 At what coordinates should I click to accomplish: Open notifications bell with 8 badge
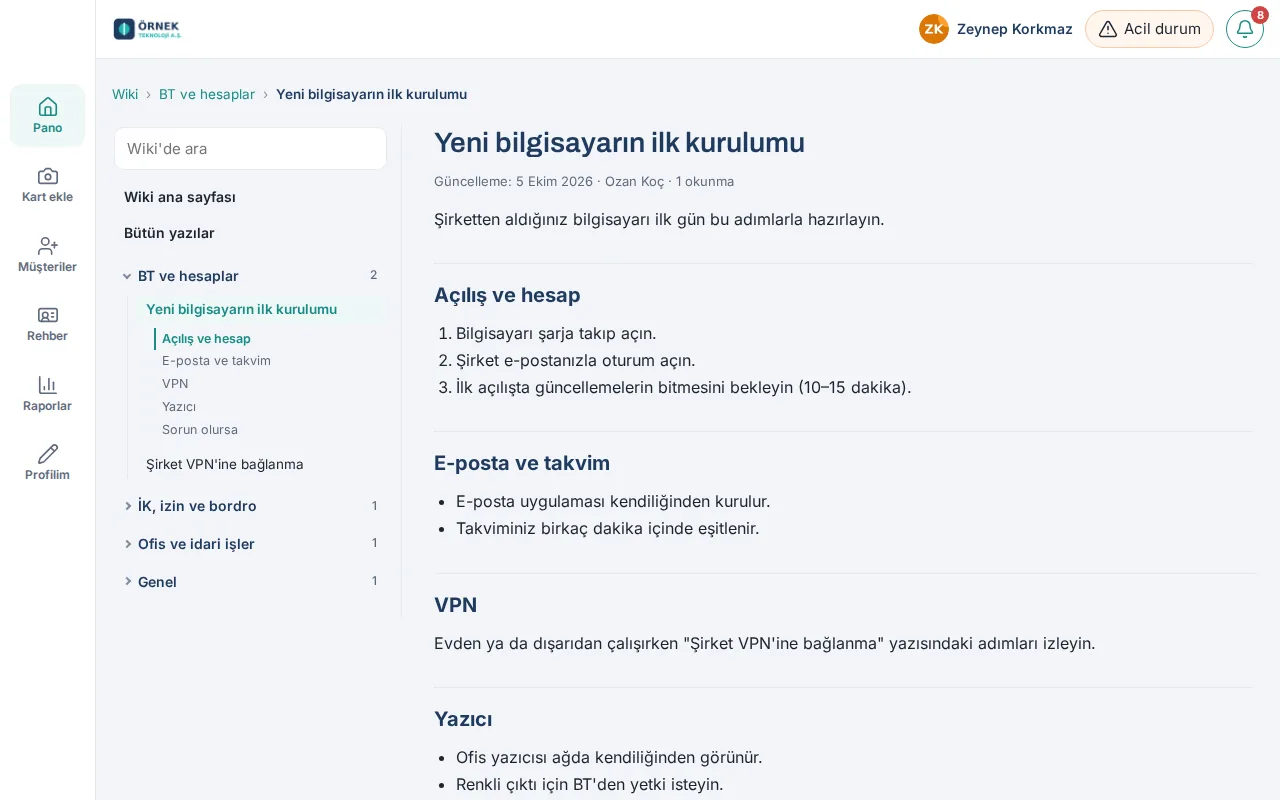[1245, 29]
